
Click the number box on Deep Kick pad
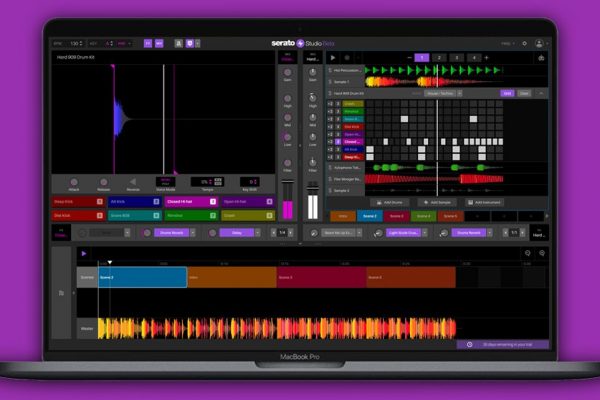(99, 202)
